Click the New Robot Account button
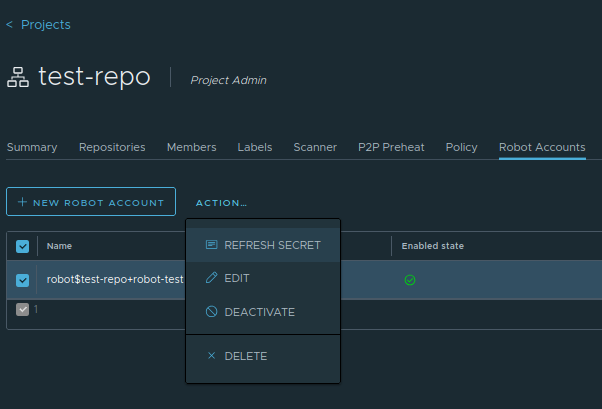602x409 pixels. (91, 202)
